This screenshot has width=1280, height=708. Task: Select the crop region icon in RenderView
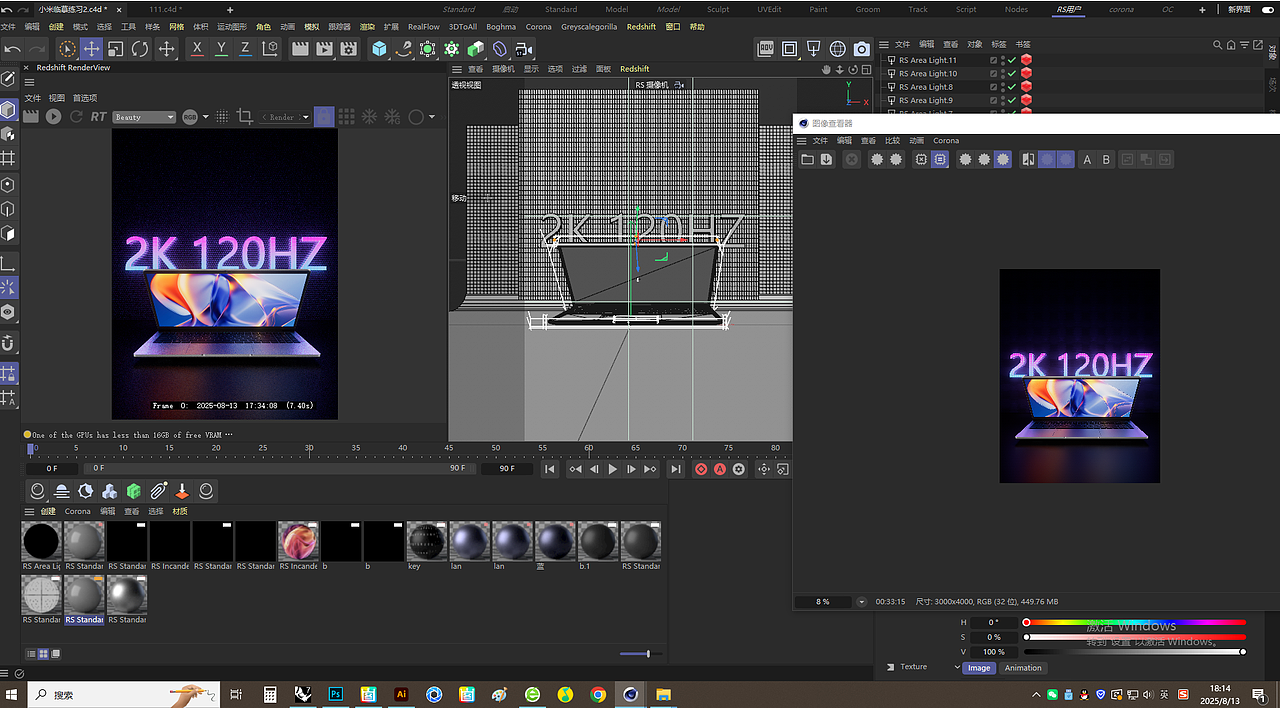pyautogui.click(x=245, y=117)
